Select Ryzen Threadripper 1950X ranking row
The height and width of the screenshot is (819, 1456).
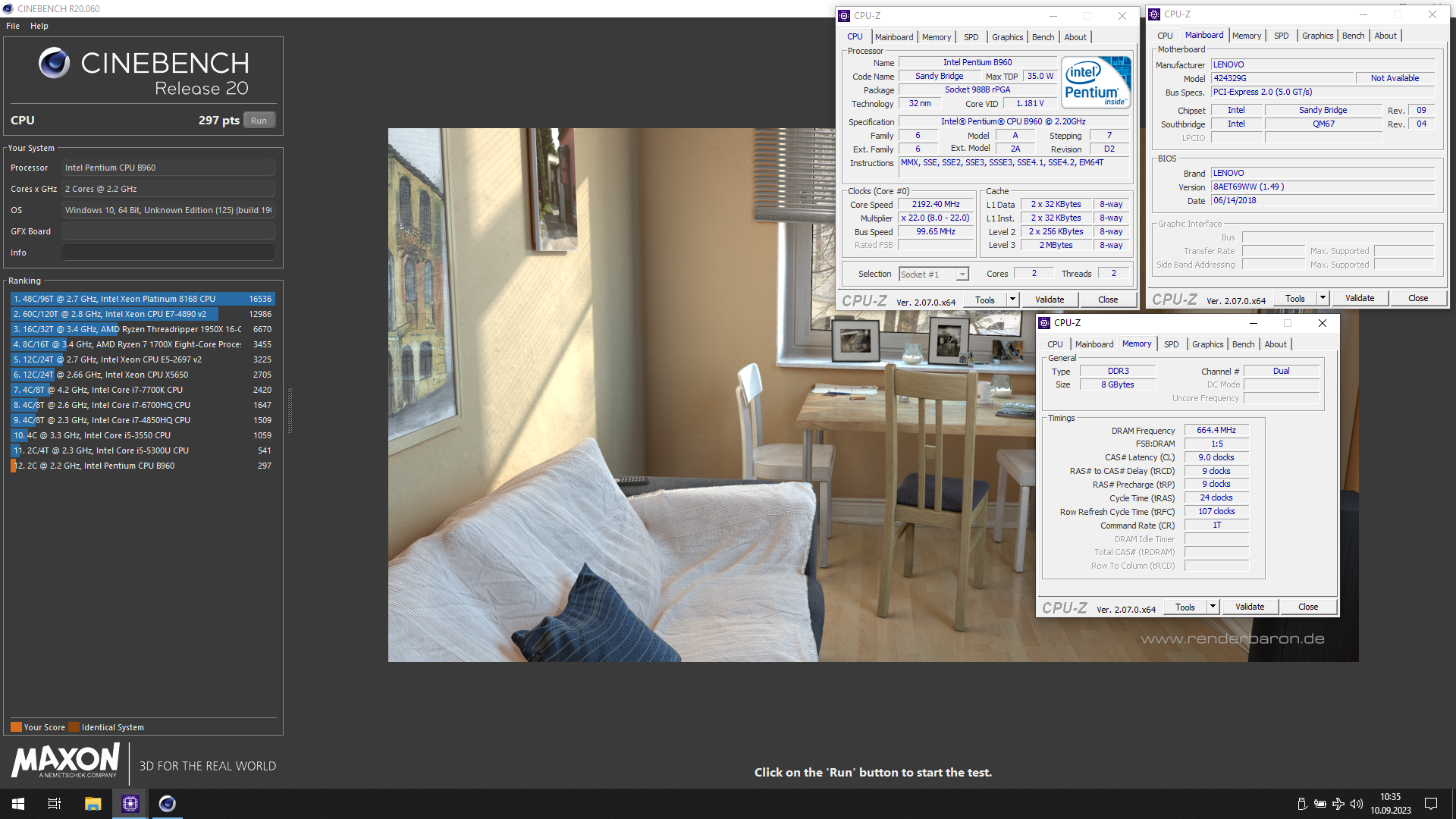click(x=143, y=329)
